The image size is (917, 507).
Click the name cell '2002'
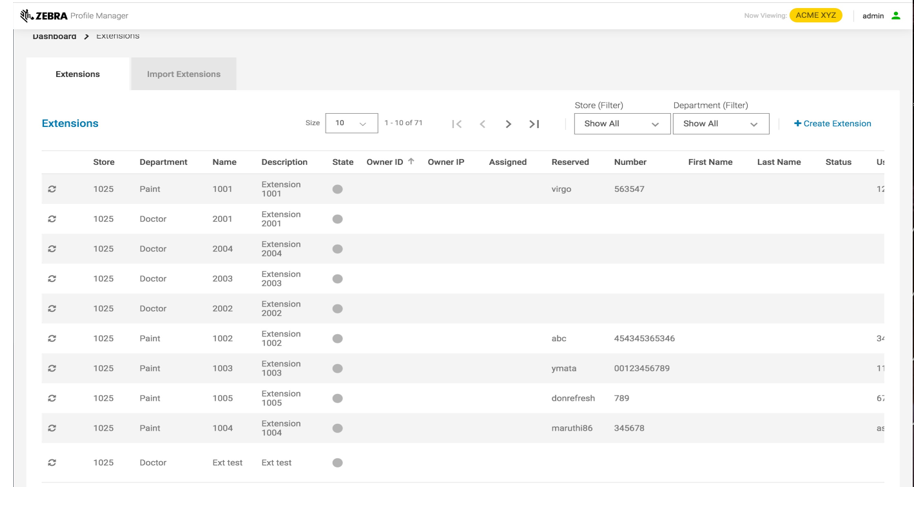pyautogui.click(x=222, y=308)
